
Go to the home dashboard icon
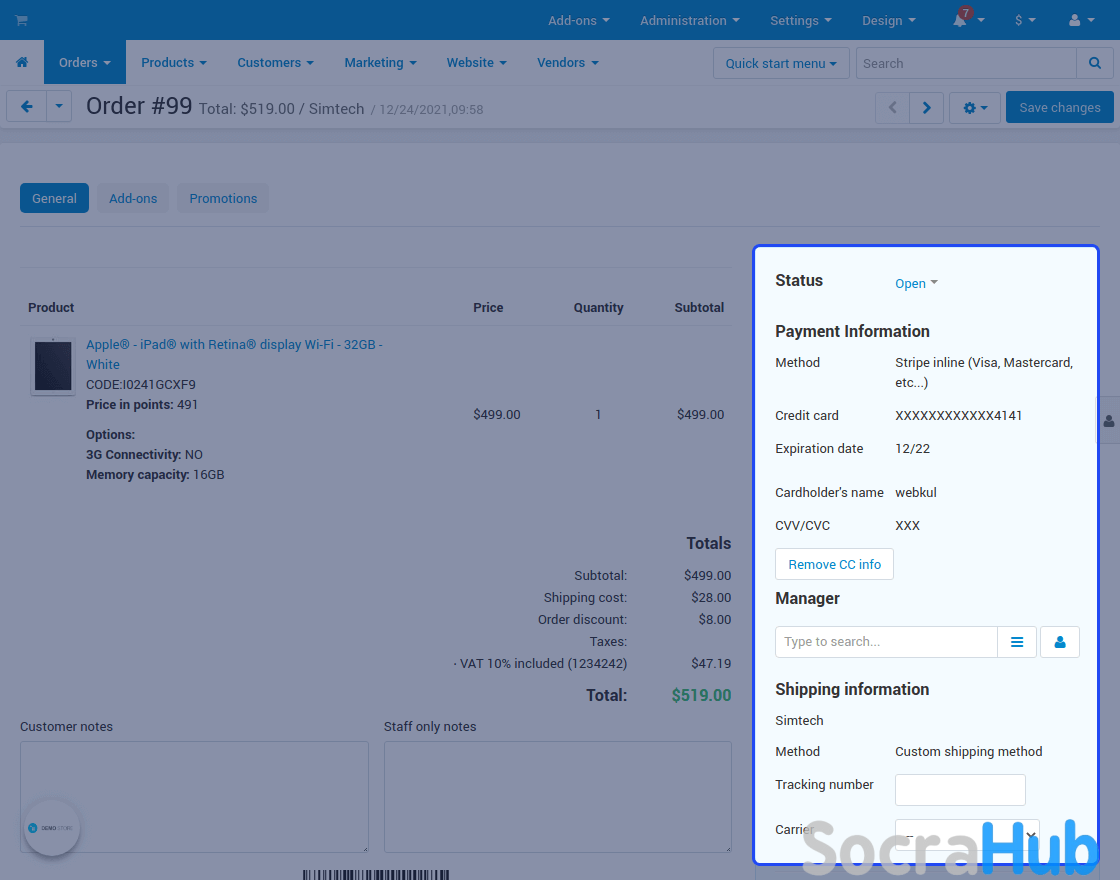click(x=22, y=62)
